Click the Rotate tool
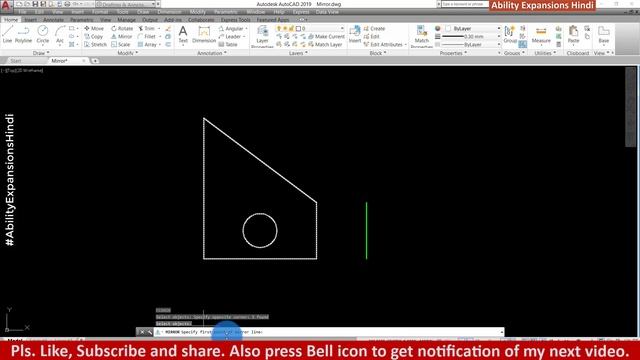The image size is (640, 360). [122, 29]
